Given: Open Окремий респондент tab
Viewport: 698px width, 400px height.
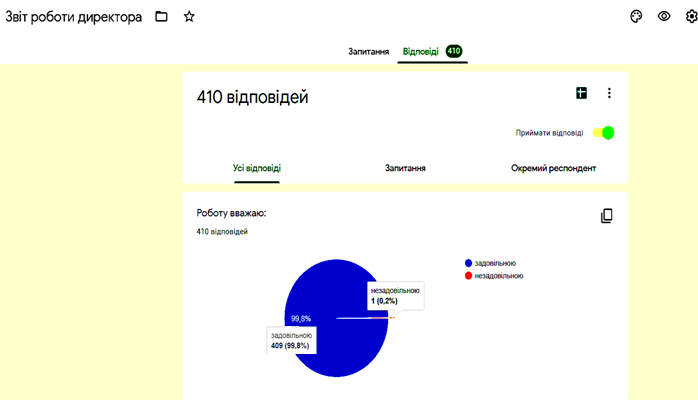Looking at the screenshot, I should point(553,168).
